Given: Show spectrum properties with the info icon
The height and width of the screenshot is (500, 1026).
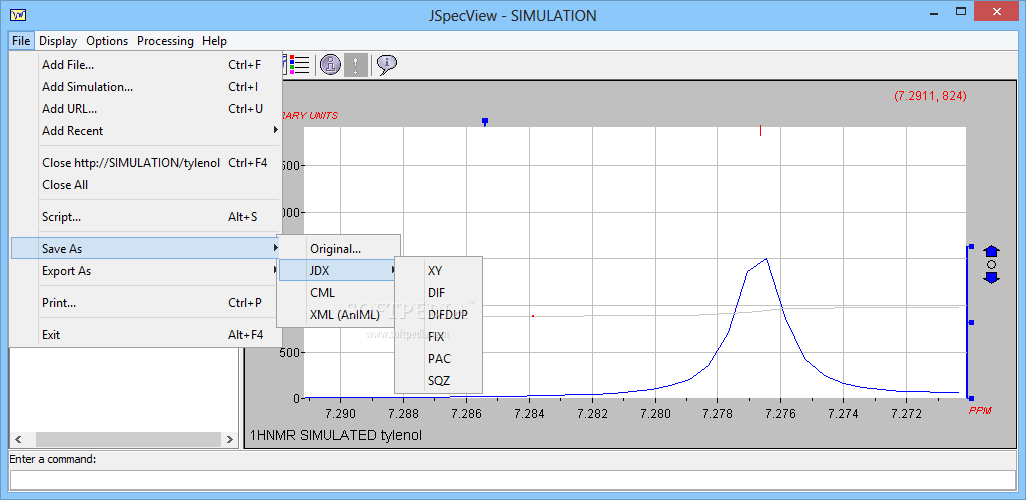Looking at the screenshot, I should (330, 64).
